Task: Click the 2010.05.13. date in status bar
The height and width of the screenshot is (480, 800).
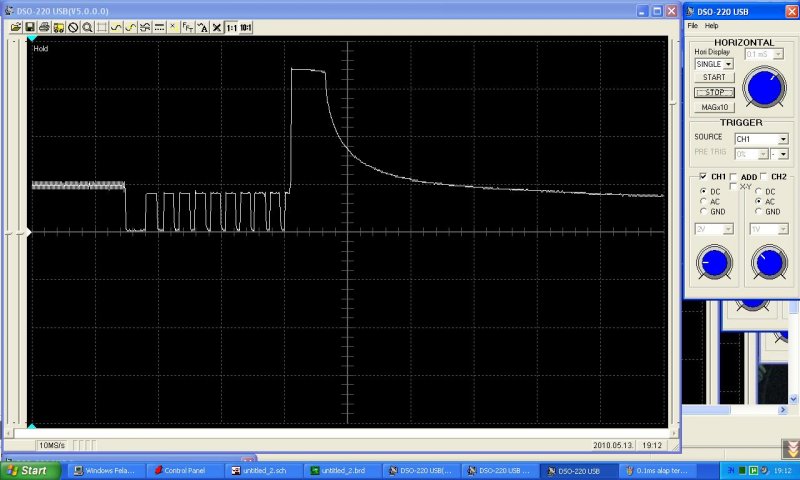Action: coord(613,445)
